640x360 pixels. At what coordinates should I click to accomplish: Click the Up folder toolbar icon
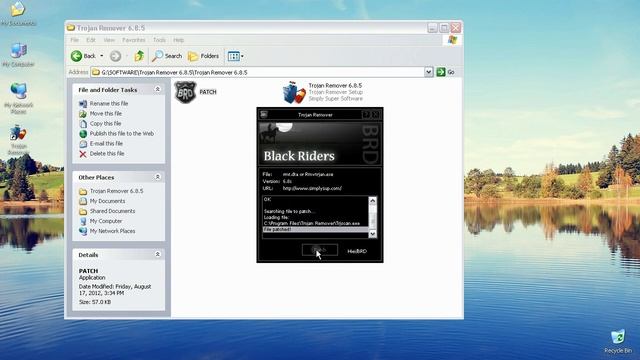[139, 56]
